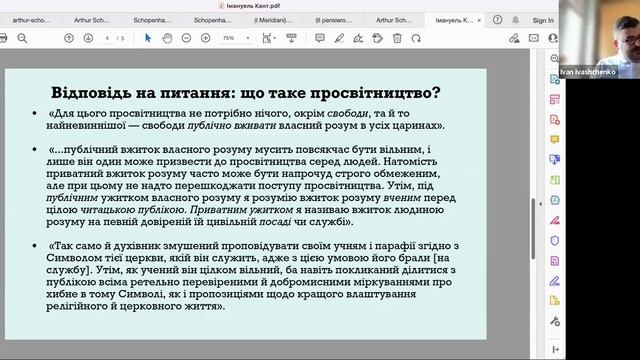Click the share link icon
The width and height of the screenshot is (640, 360).
click(x=514, y=38)
